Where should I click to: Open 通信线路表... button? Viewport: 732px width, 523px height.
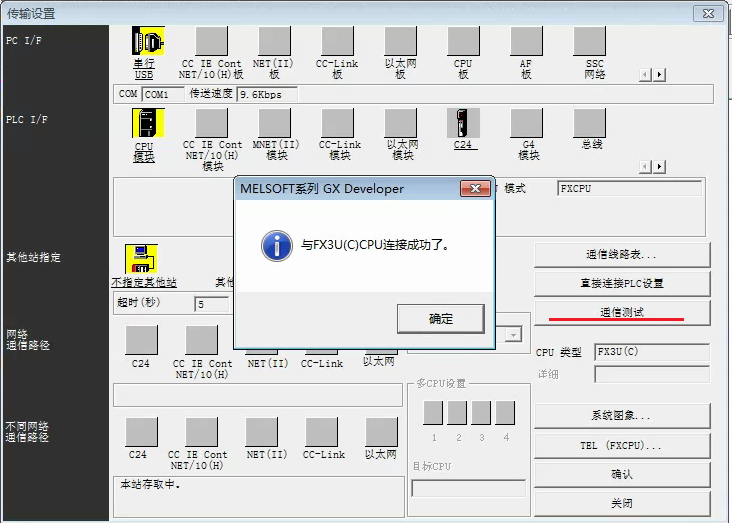point(622,254)
